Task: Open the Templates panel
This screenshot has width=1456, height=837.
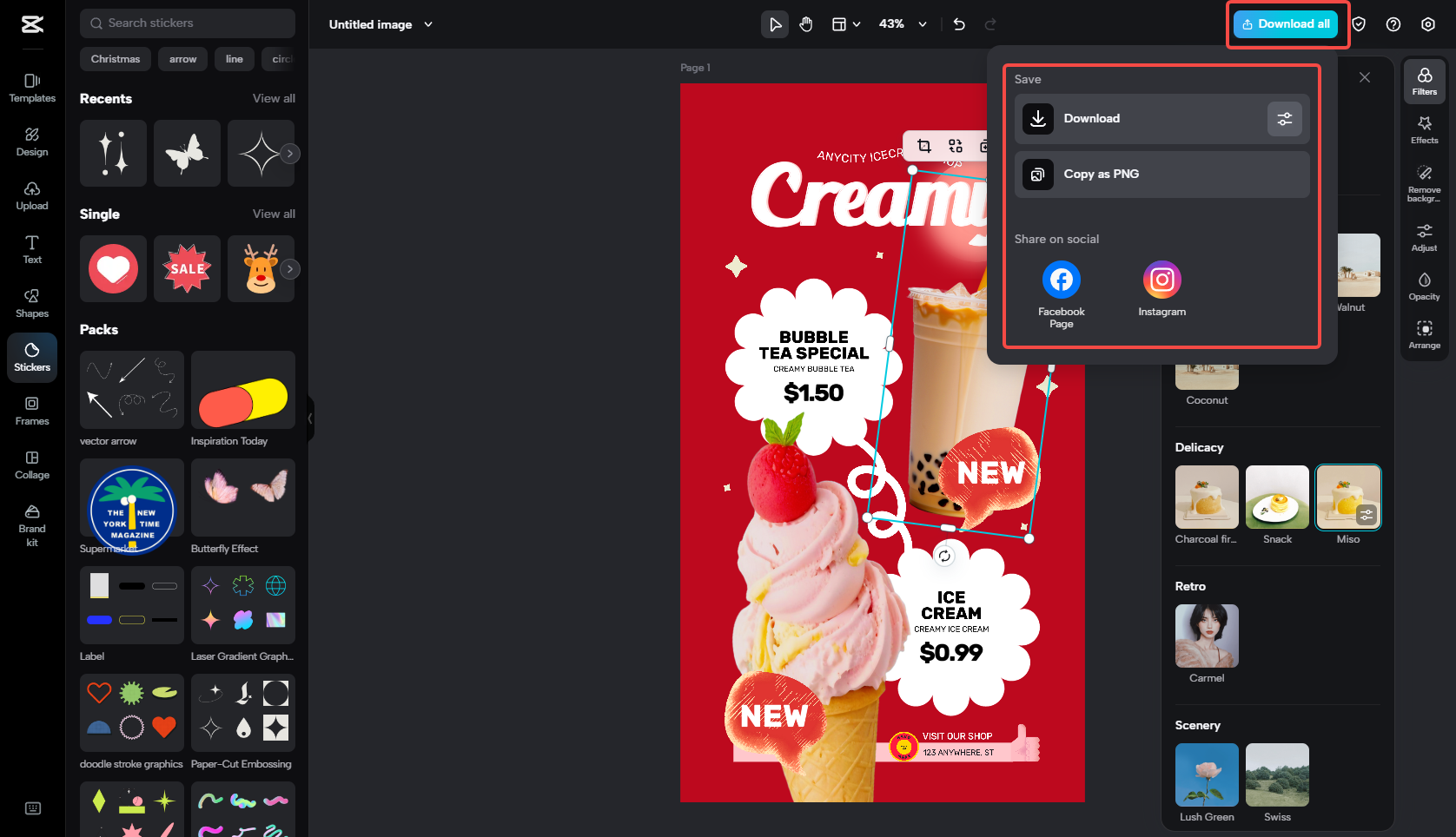Action: 32,89
